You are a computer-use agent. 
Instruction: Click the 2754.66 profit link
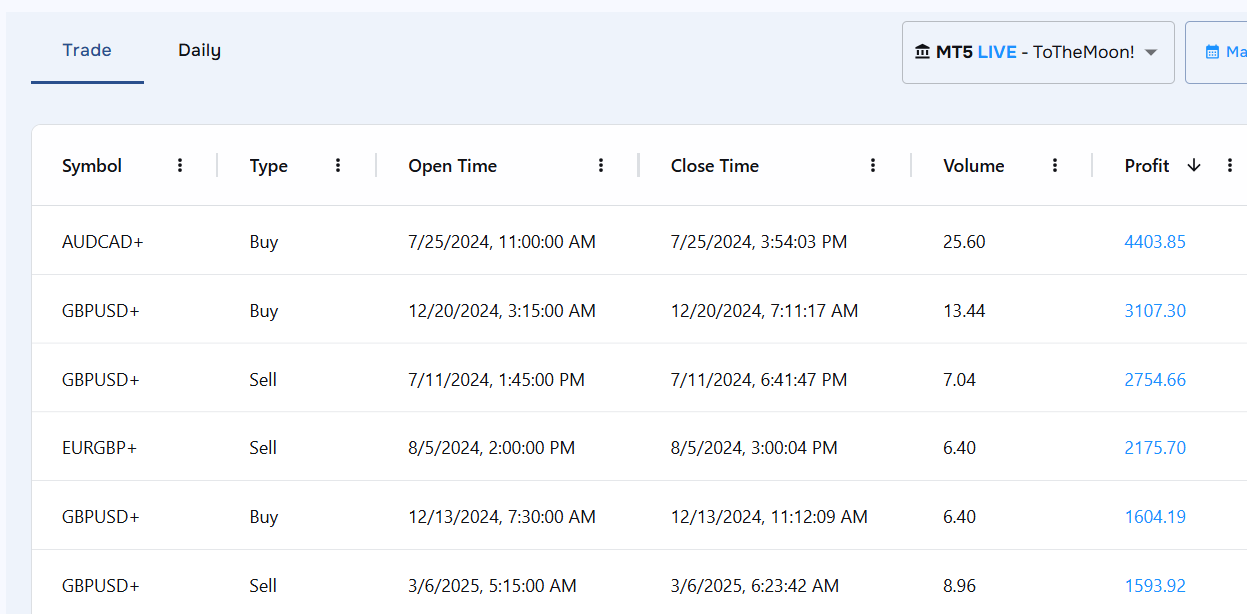coord(1154,380)
